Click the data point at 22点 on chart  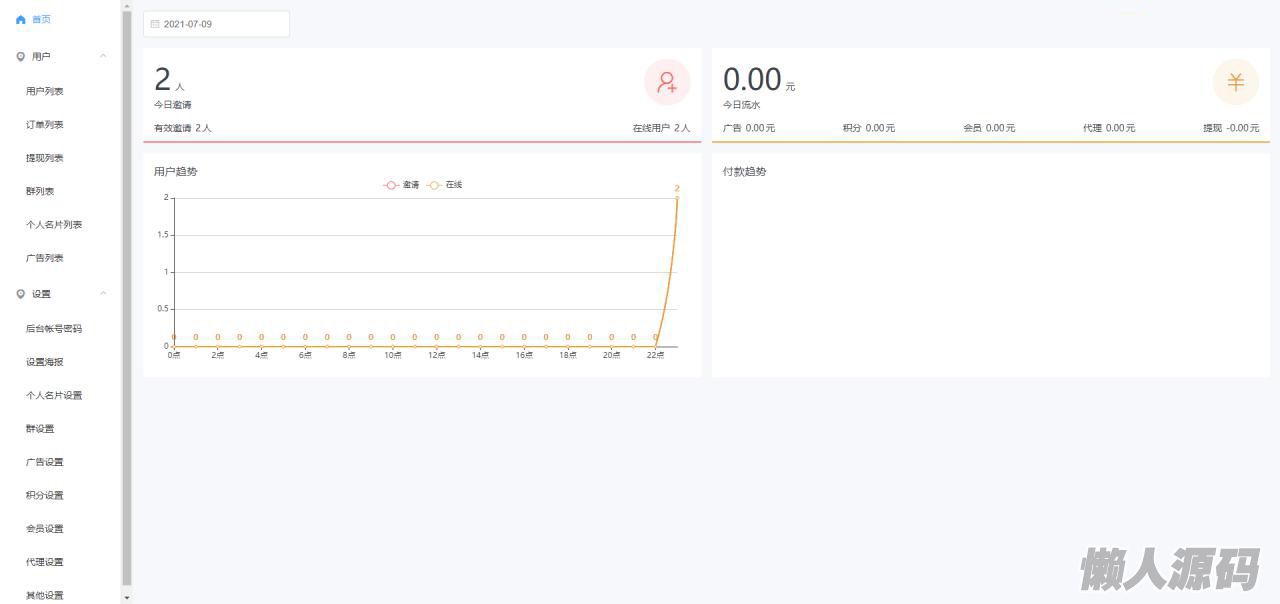tap(656, 346)
